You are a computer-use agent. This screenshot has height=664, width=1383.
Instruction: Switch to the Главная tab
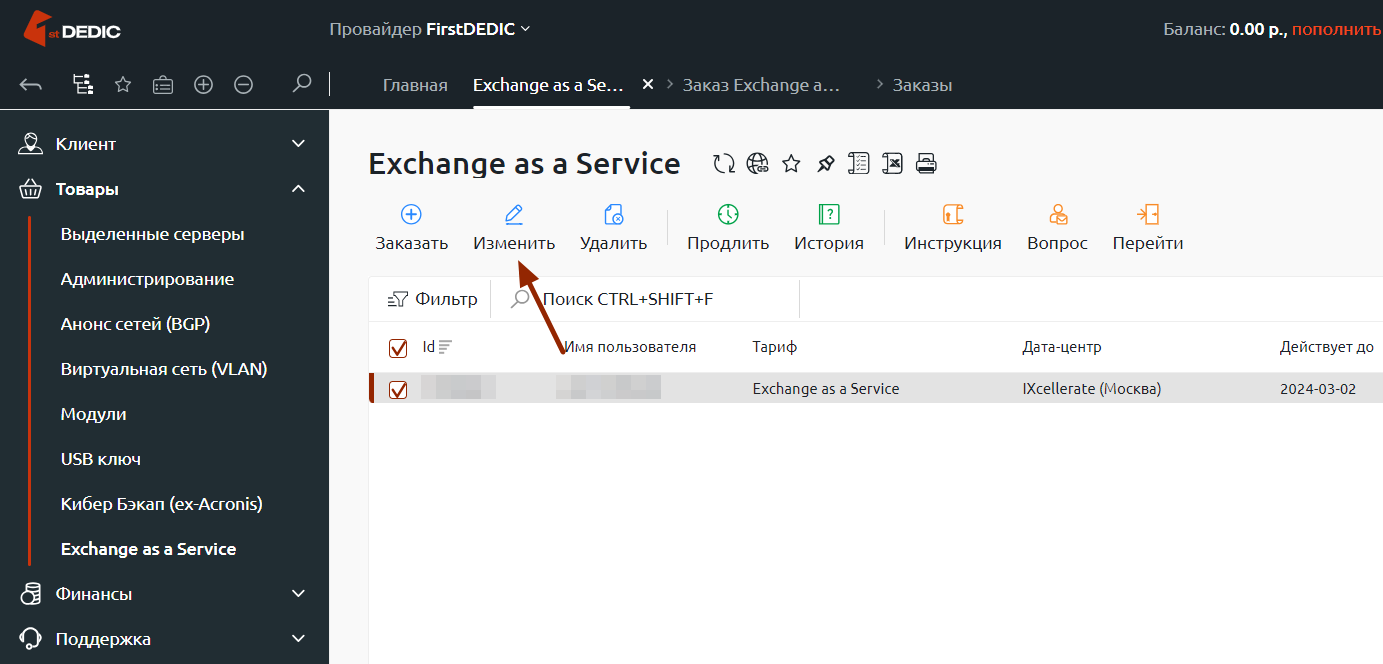(415, 85)
